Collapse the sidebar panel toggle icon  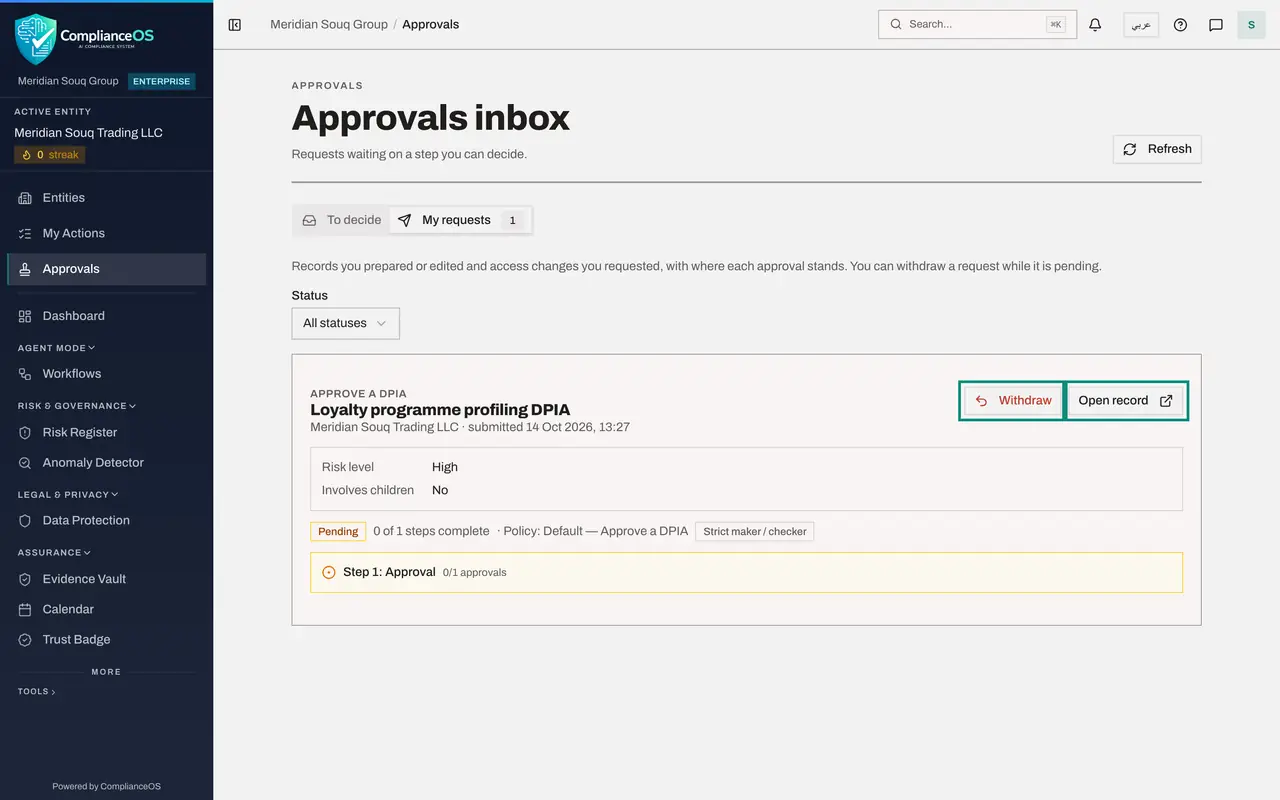point(235,24)
